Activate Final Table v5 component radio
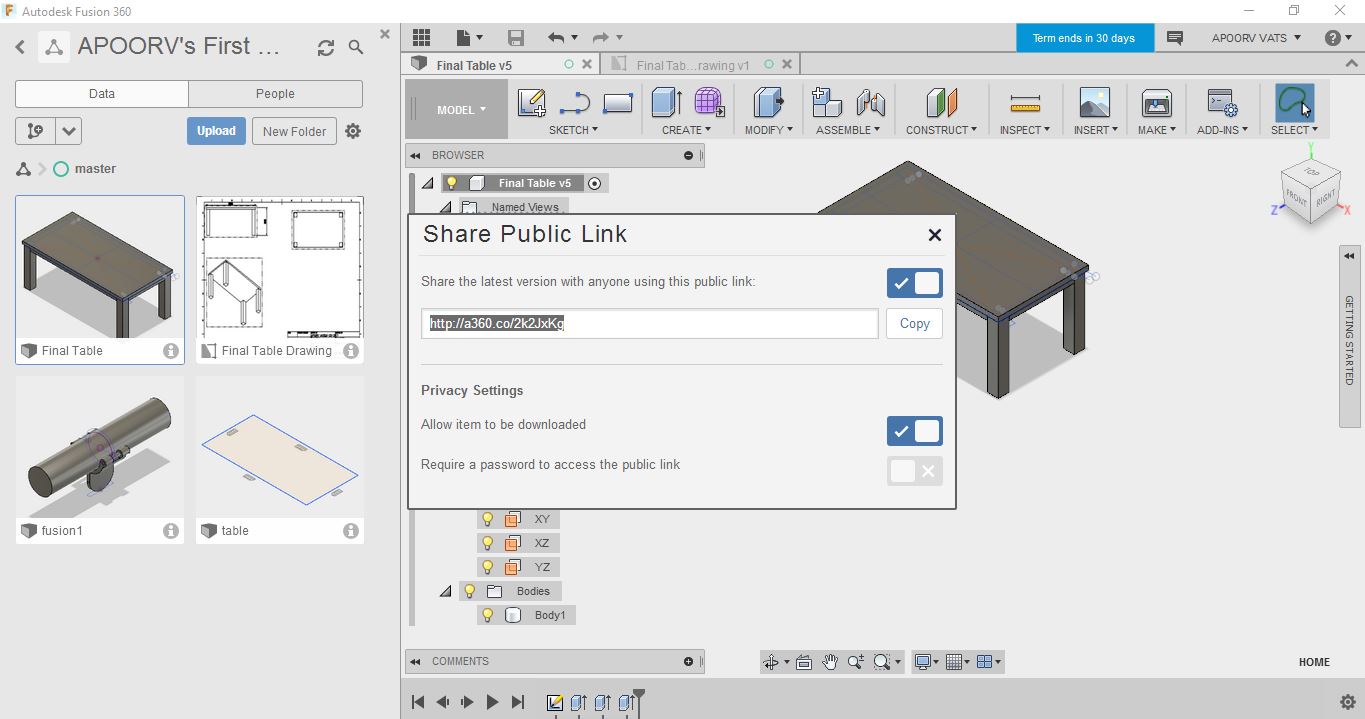Screen dimensions: 1365x719 pos(594,183)
